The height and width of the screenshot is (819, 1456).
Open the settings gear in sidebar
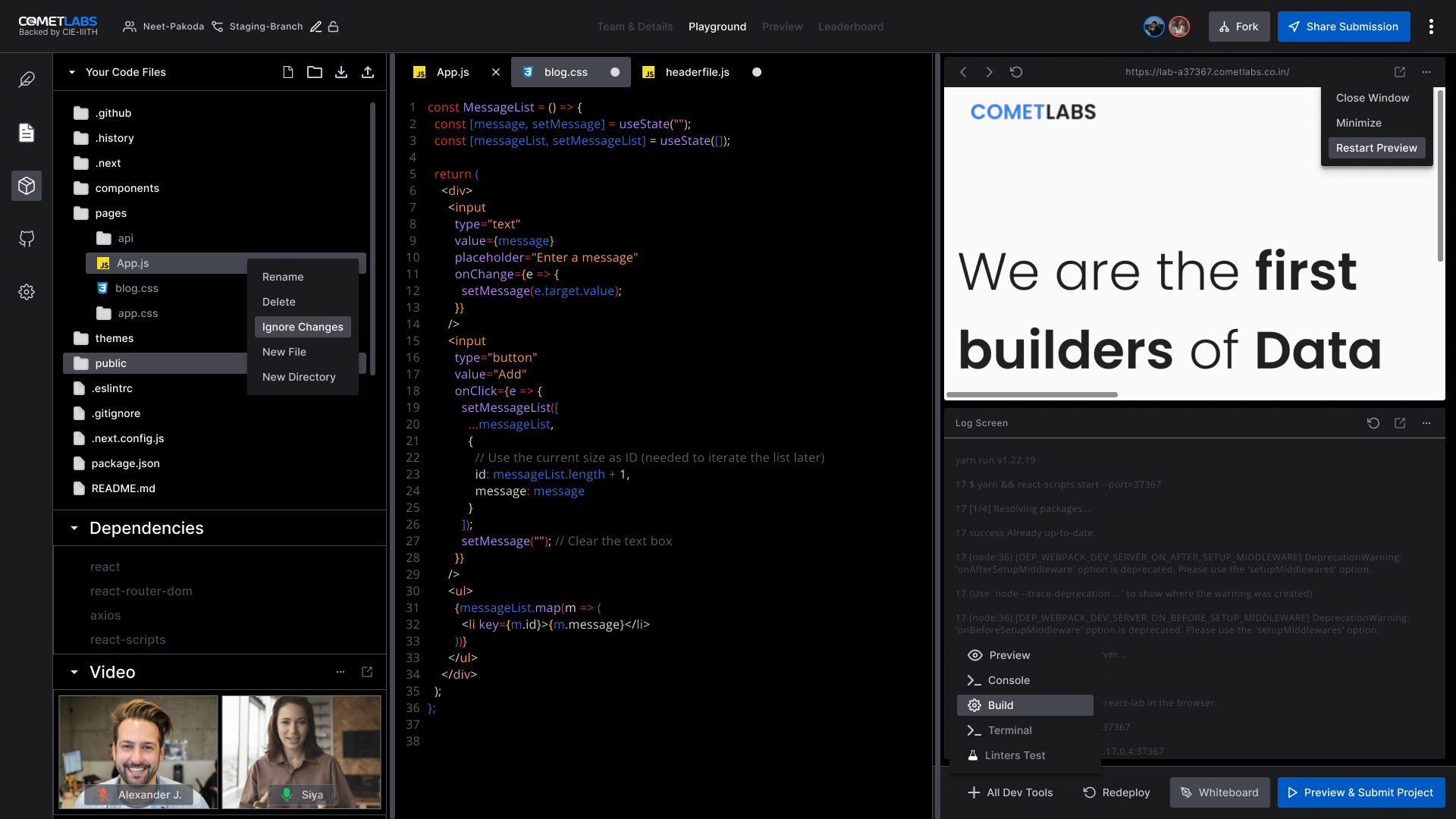pyautogui.click(x=27, y=292)
